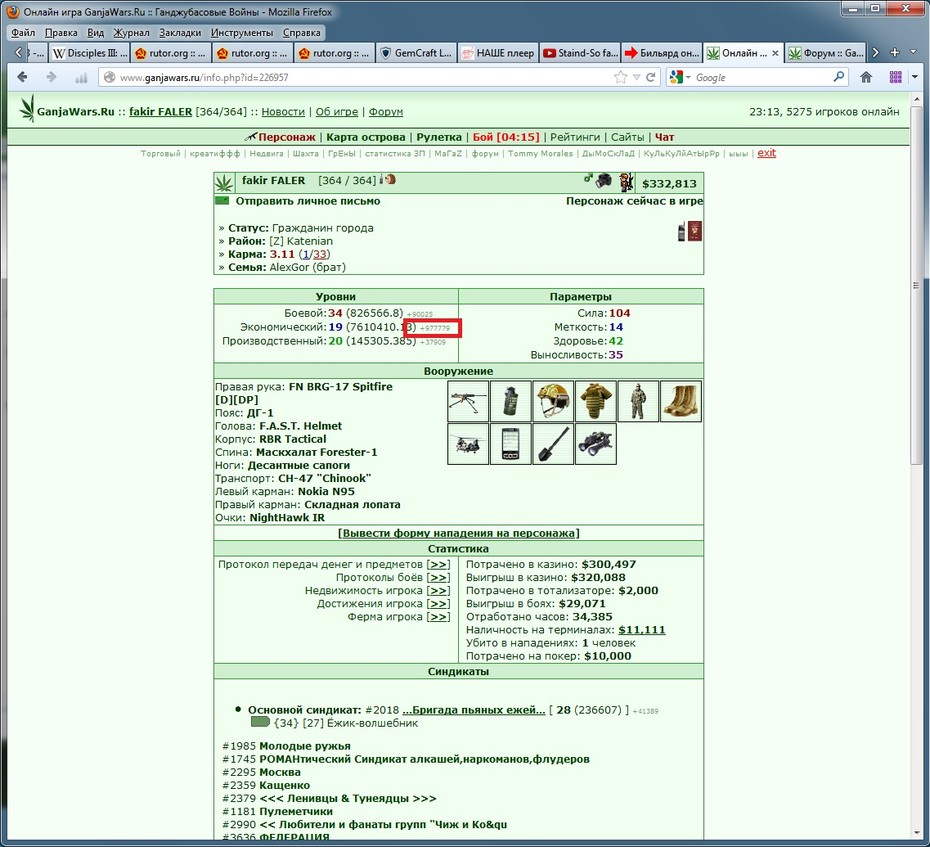This screenshot has width=930, height=847.
Task: Click Отправить личное письмо link
Action: 308,201
